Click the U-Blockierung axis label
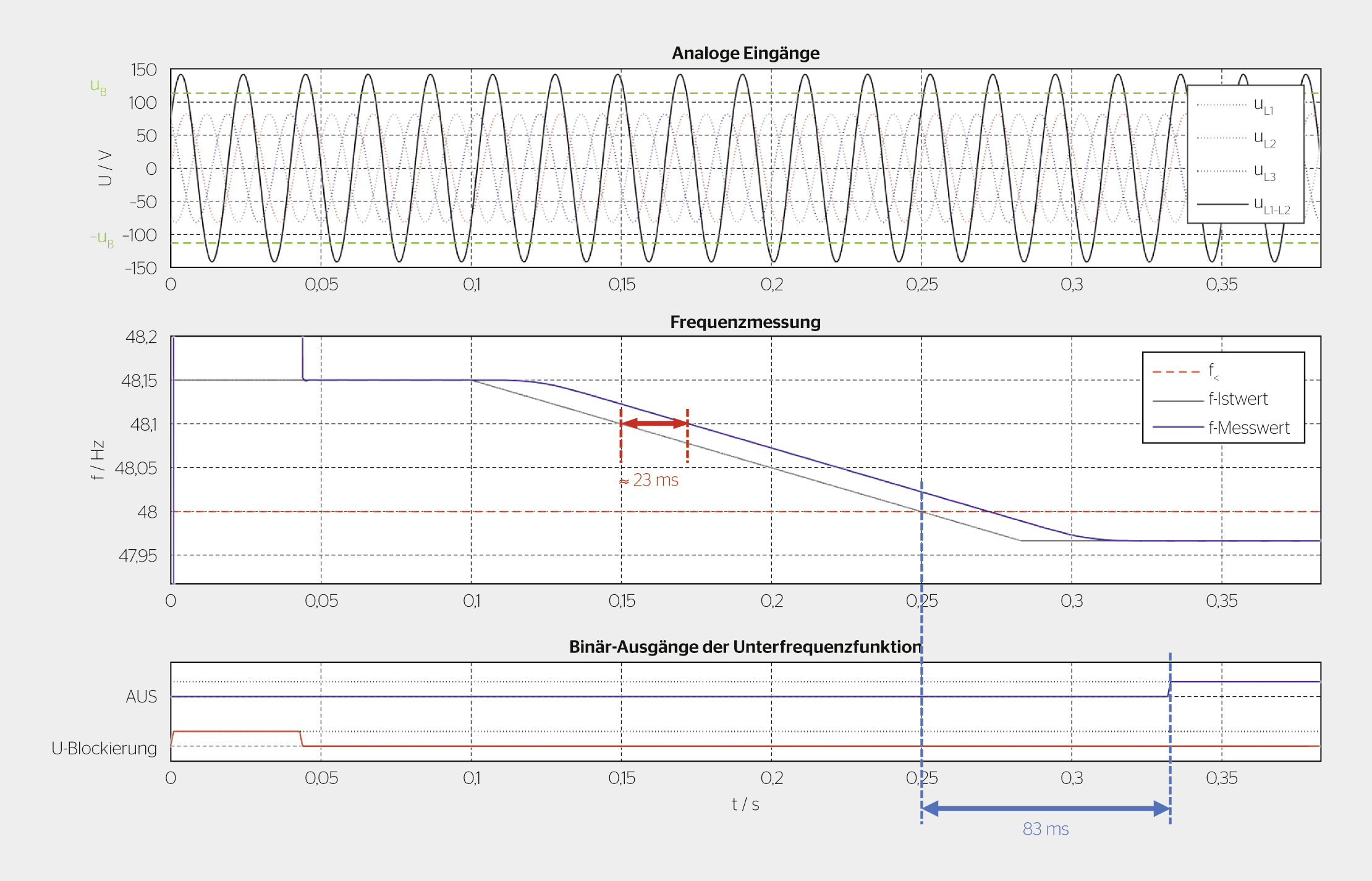The image size is (1372, 881). [104, 749]
